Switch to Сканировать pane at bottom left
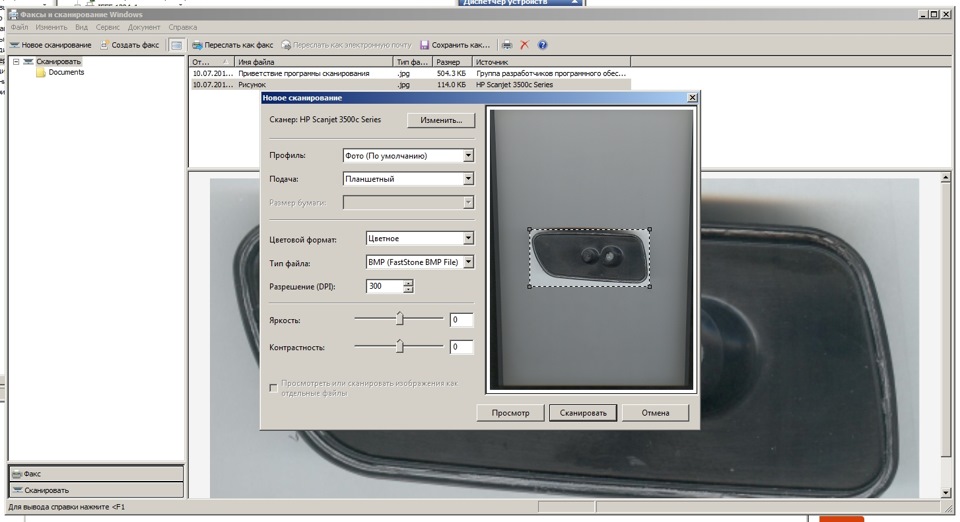The width and height of the screenshot is (960, 522). [96, 490]
